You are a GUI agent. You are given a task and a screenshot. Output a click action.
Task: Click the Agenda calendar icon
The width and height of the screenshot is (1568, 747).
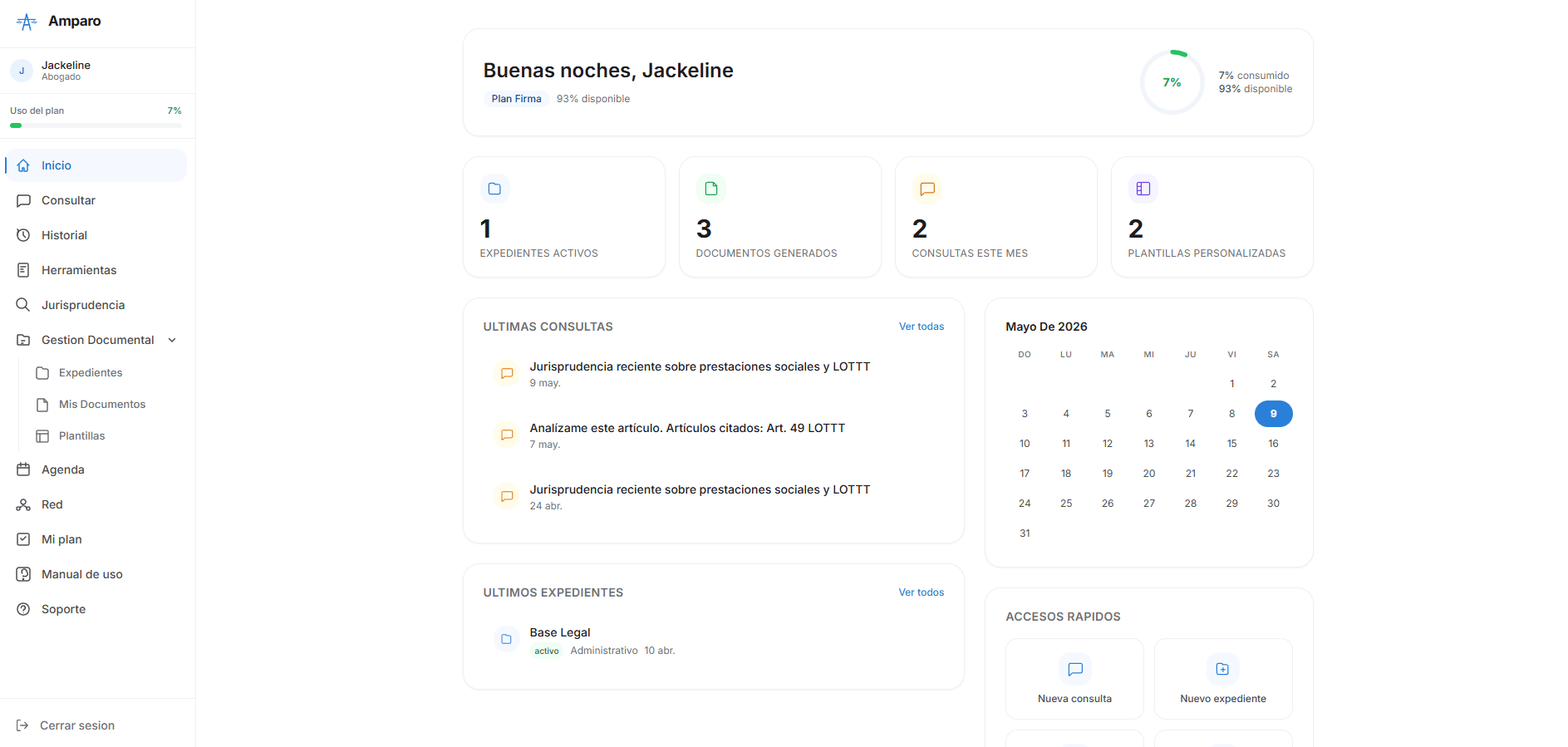pyautogui.click(x=23, y=469)
